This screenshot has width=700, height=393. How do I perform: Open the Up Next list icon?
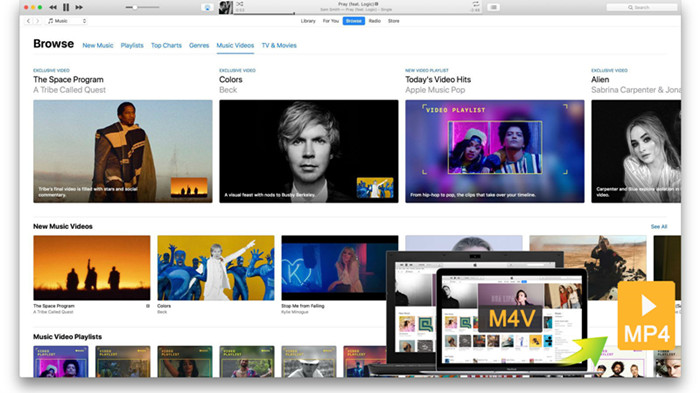point(493,8)
